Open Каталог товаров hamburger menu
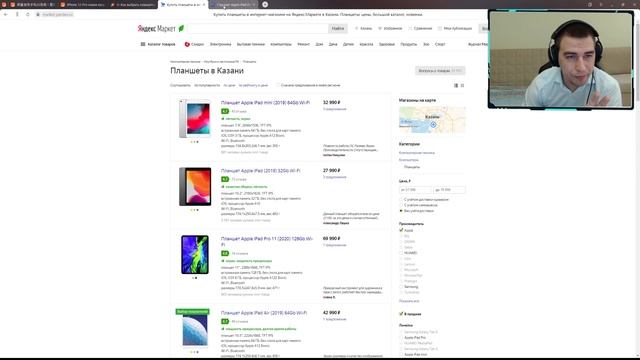This screenshot has height=360, width=640. click(158, 44)
